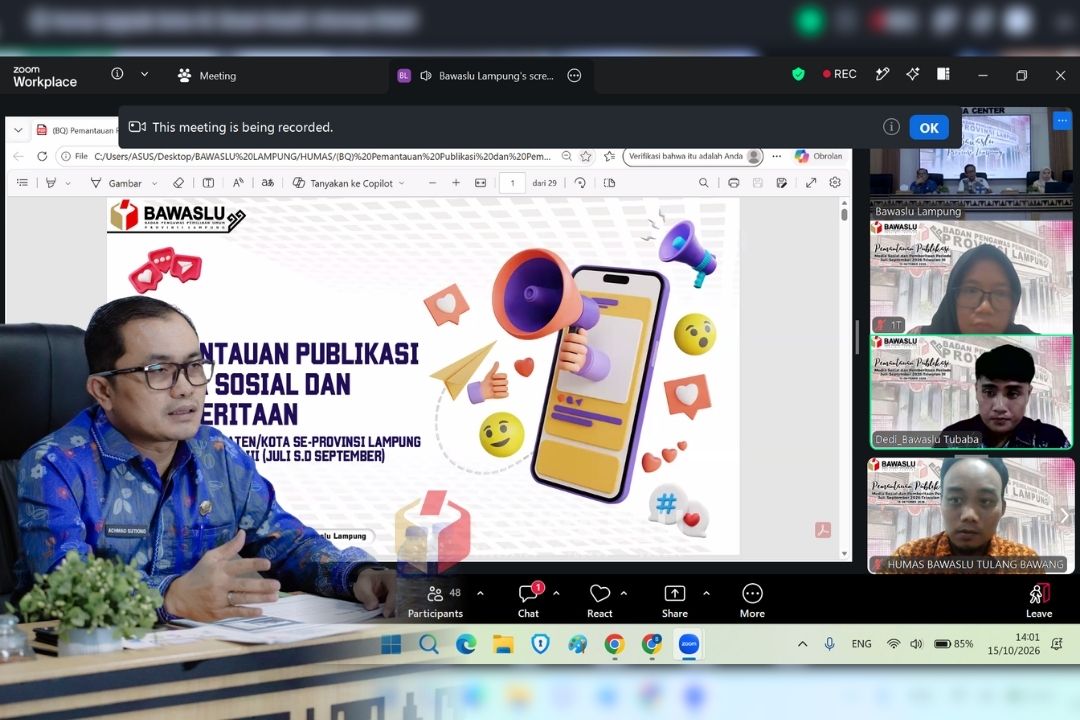Click the recording notice info icon
Screen dimensions: 1080x720
[891, 127]
